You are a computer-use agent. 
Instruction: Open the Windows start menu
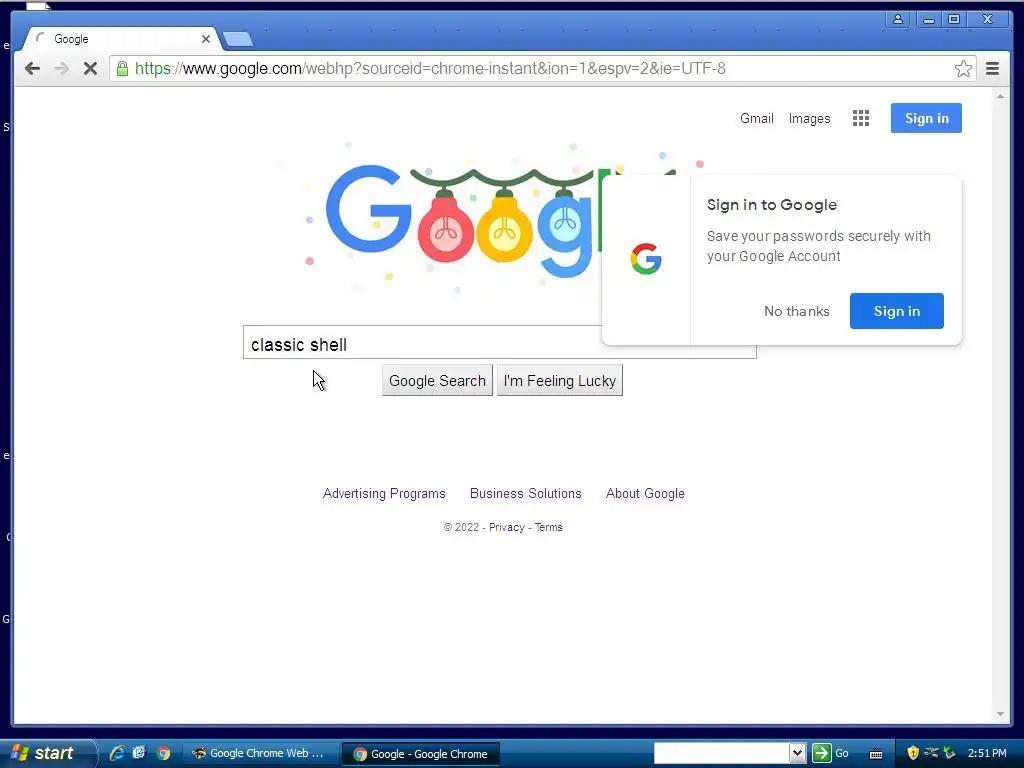44,753
